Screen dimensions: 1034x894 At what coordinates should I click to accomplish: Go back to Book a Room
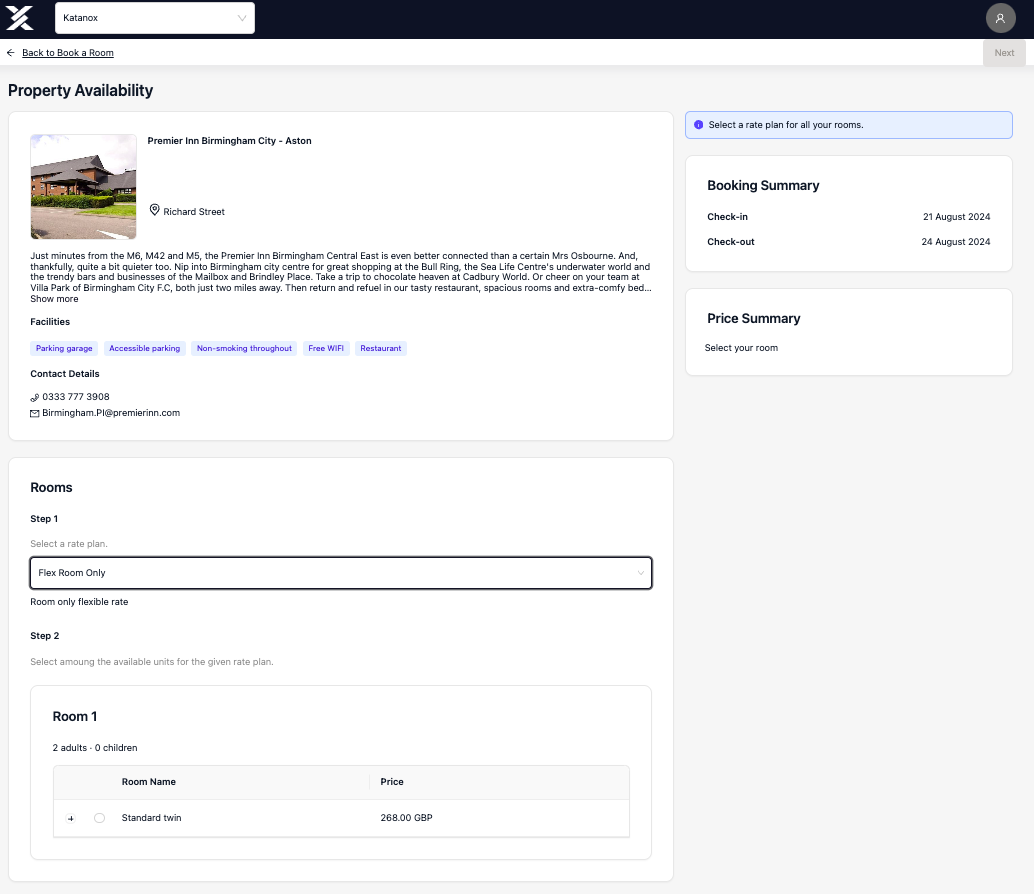pyautogui.click(x=68, y=53)
